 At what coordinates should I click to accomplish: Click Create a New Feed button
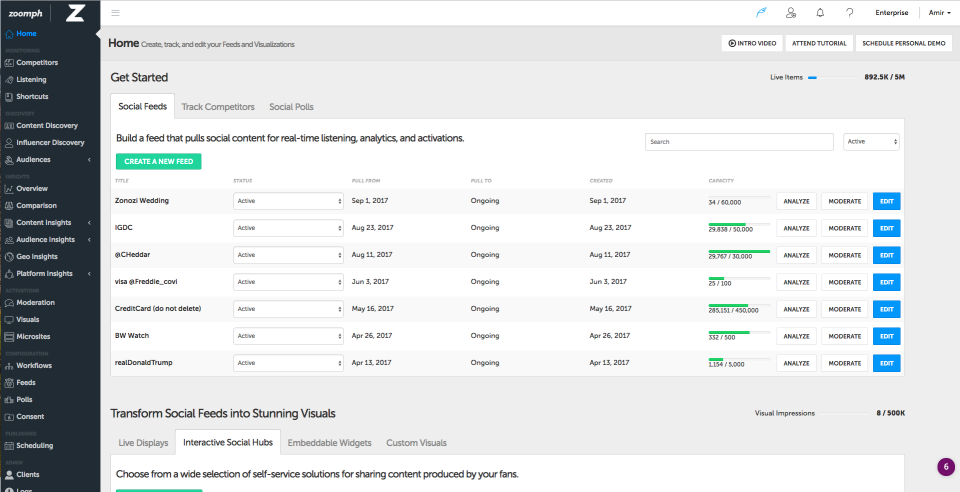click(x=159, y=162)
